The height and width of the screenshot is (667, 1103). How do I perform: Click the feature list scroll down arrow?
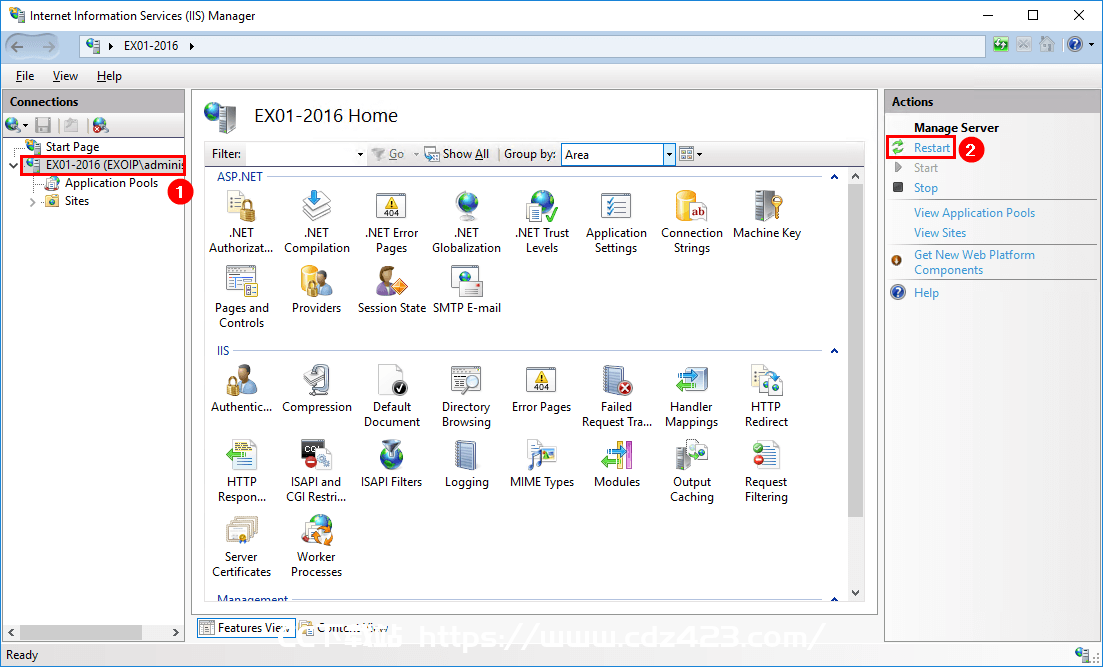(x=855, y=593)
